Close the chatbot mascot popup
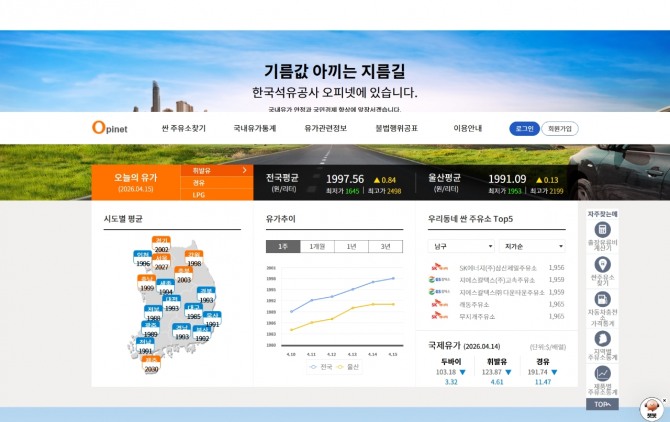This screenshot has width=670, height=422. 664,400
